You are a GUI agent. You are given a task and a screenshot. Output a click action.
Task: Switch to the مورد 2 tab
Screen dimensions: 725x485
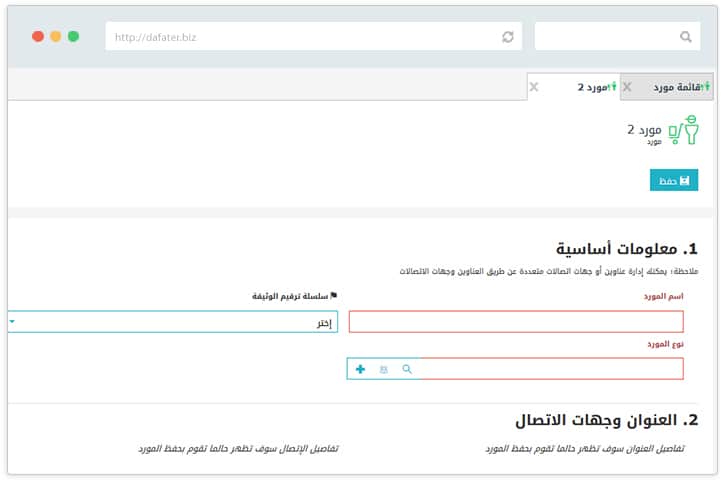pos(574,86)
